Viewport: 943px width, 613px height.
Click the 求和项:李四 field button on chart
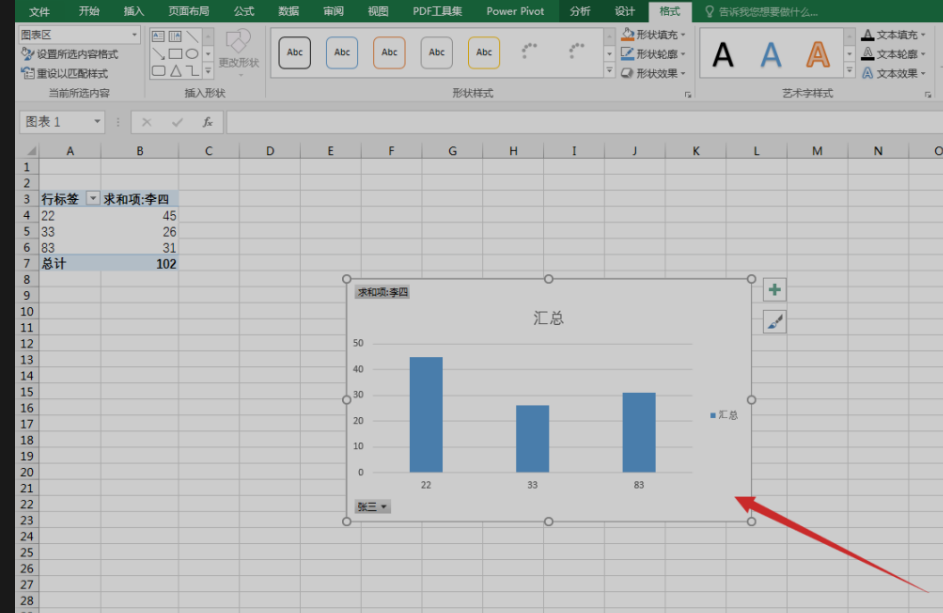[383, 292]
